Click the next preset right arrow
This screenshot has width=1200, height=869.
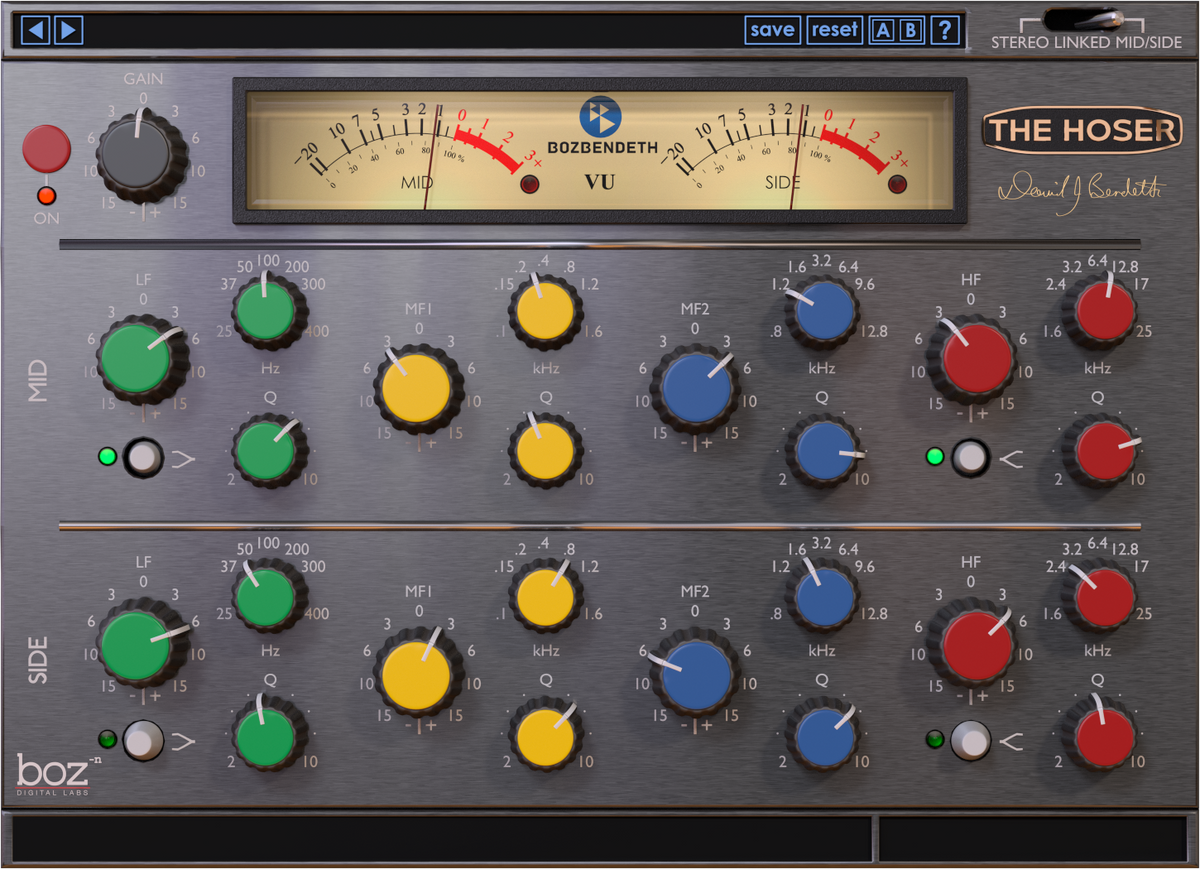click(x=68, y=30)
